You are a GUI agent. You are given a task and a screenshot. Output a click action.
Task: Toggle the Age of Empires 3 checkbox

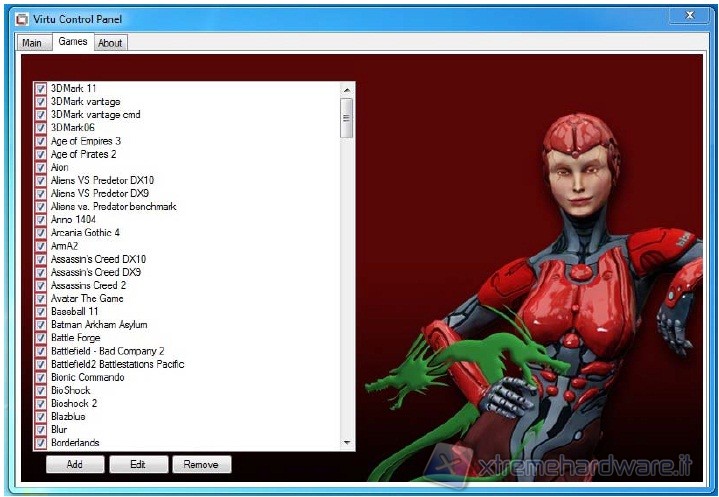tap(41, 141)
